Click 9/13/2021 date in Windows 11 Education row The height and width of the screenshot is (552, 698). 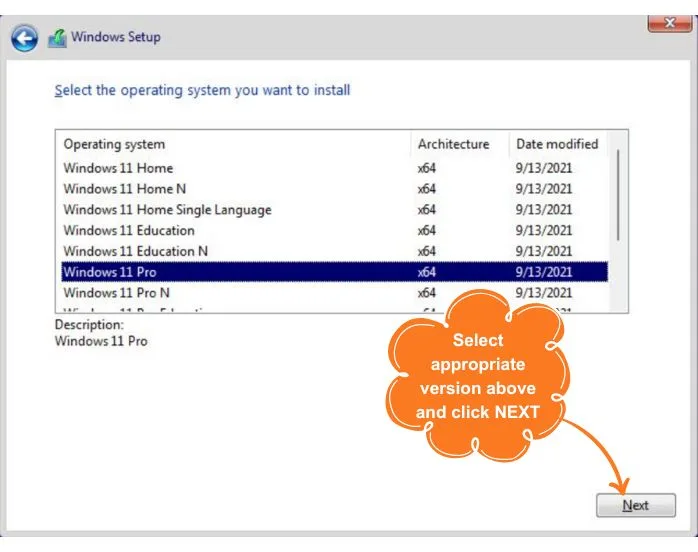[544, 231]
